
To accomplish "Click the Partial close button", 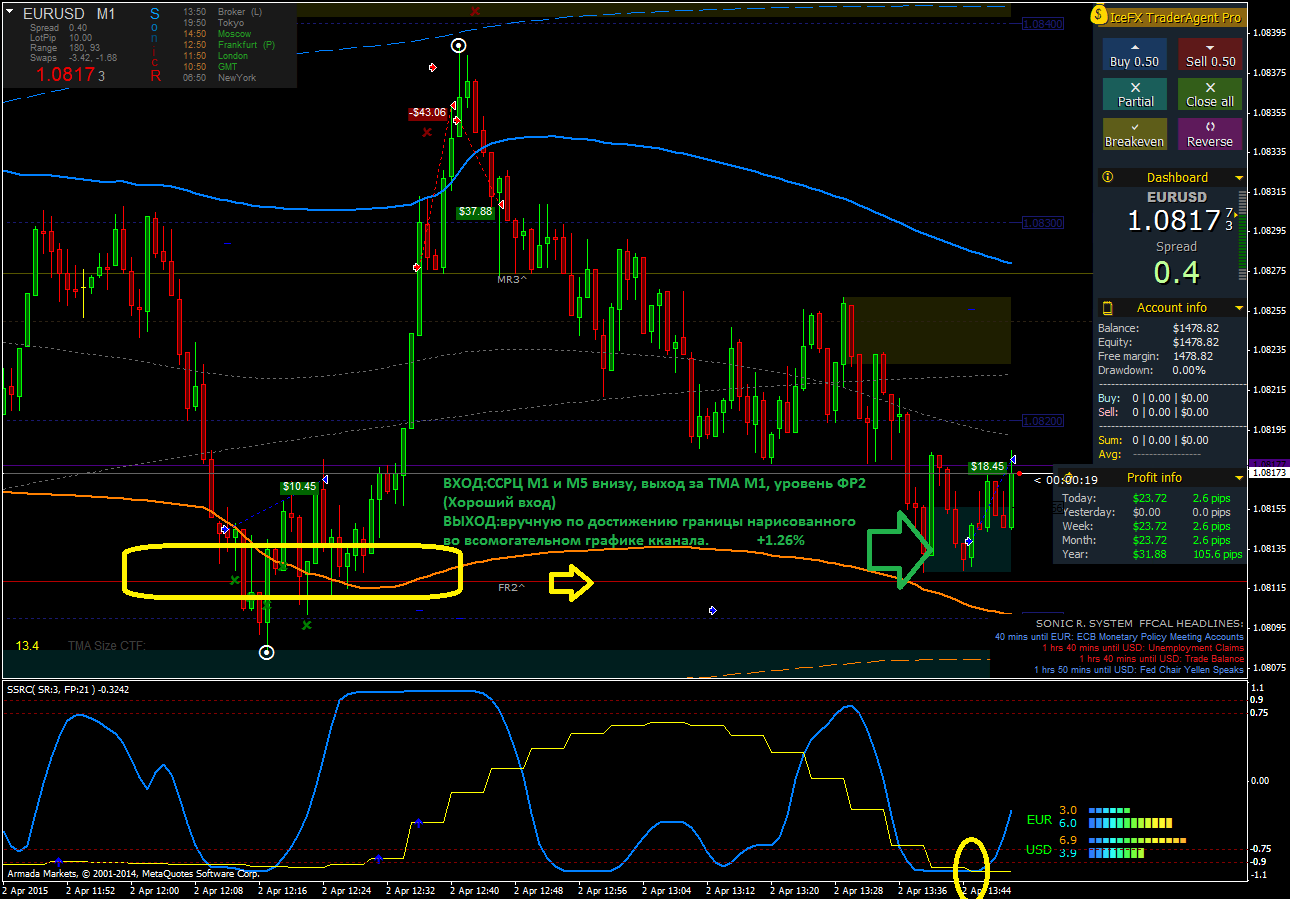I will pyautogui.click(x=1134, y=94).
